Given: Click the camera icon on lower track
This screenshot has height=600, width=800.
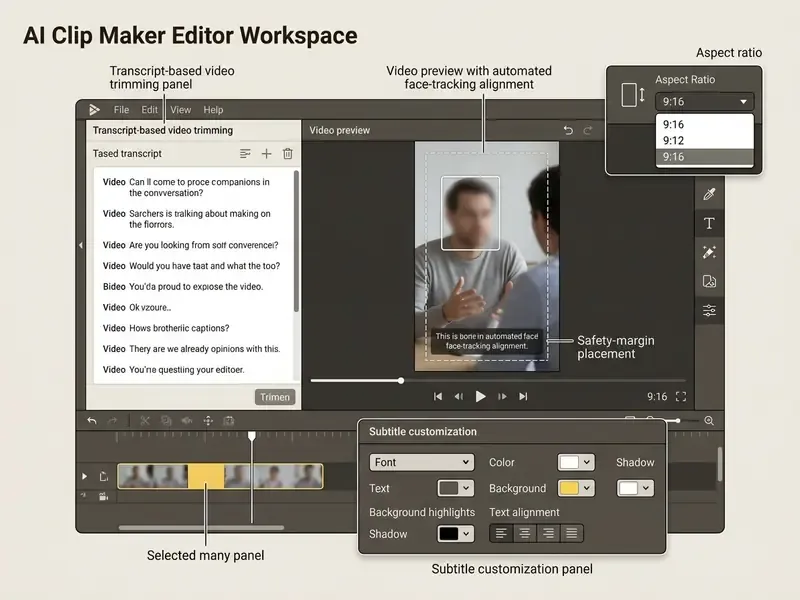Looking at the screenshot, I should (x=104, y=496).
